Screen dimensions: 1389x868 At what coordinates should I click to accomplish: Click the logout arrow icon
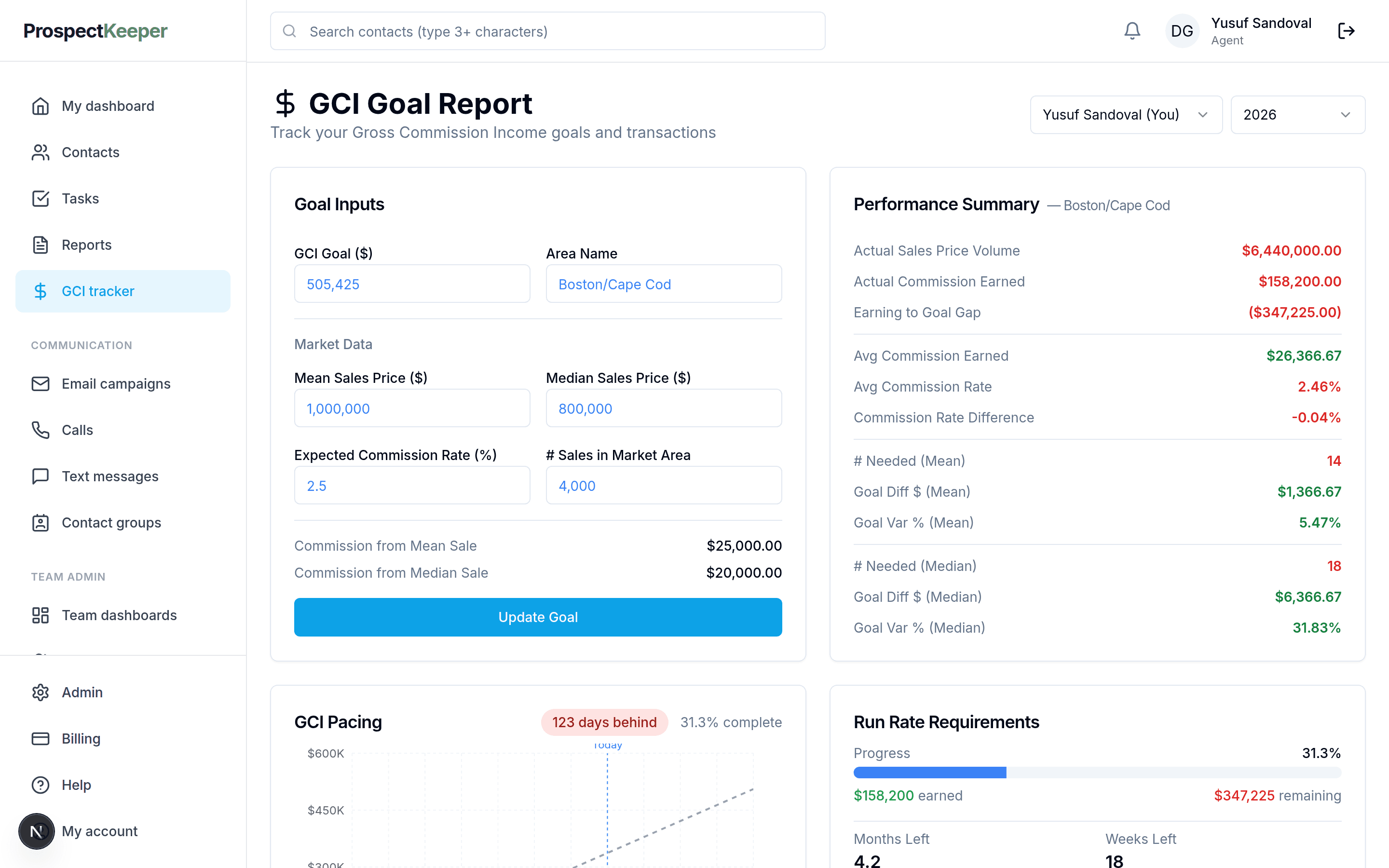(x=1346, y=31)
